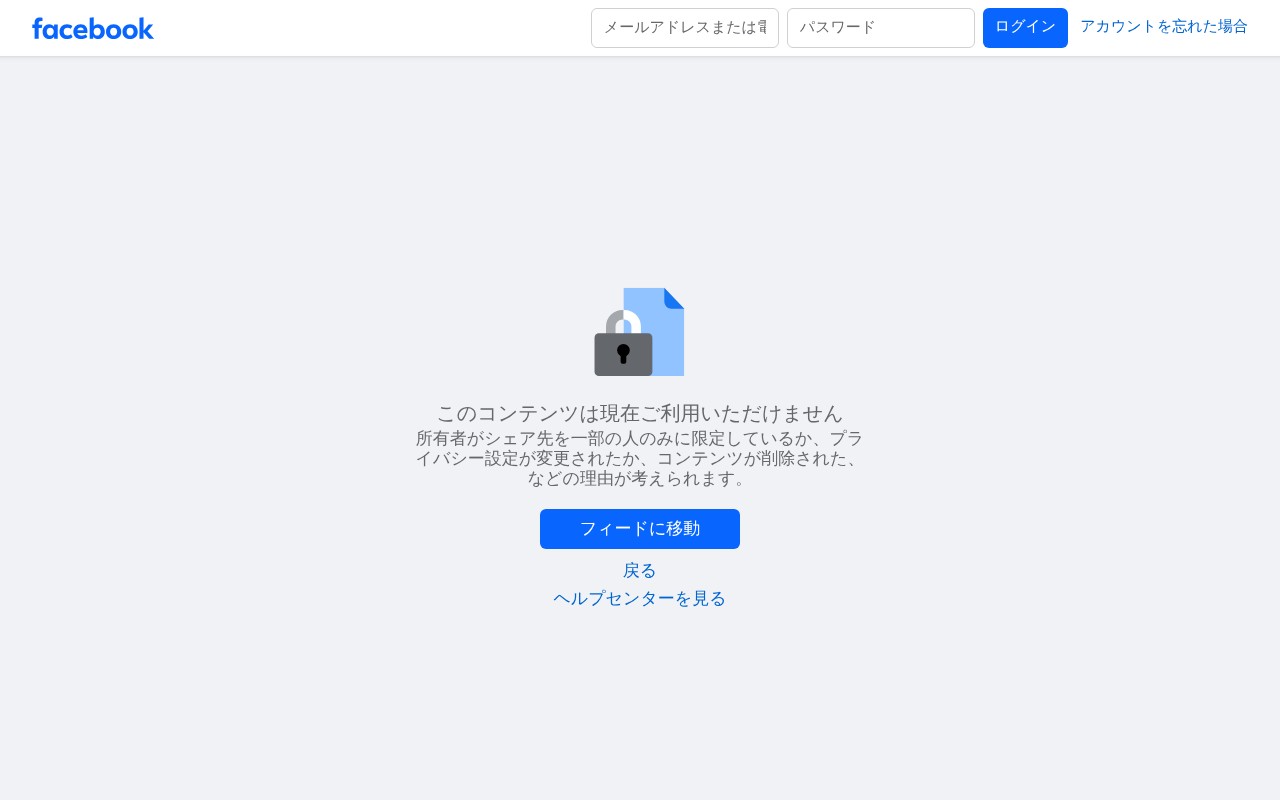The height and width of the screenshot is (800, 1280).
Task: Click the keyhole on the padlock
Action: point(623,353)
